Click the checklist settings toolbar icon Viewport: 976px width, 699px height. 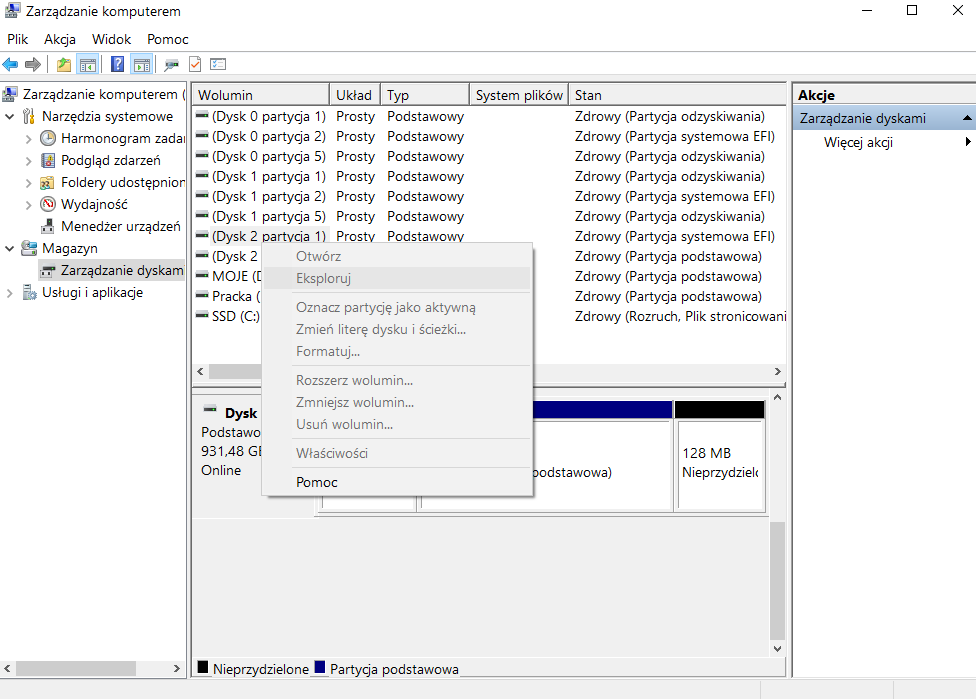pyautogui.click(x=218, y=64)
